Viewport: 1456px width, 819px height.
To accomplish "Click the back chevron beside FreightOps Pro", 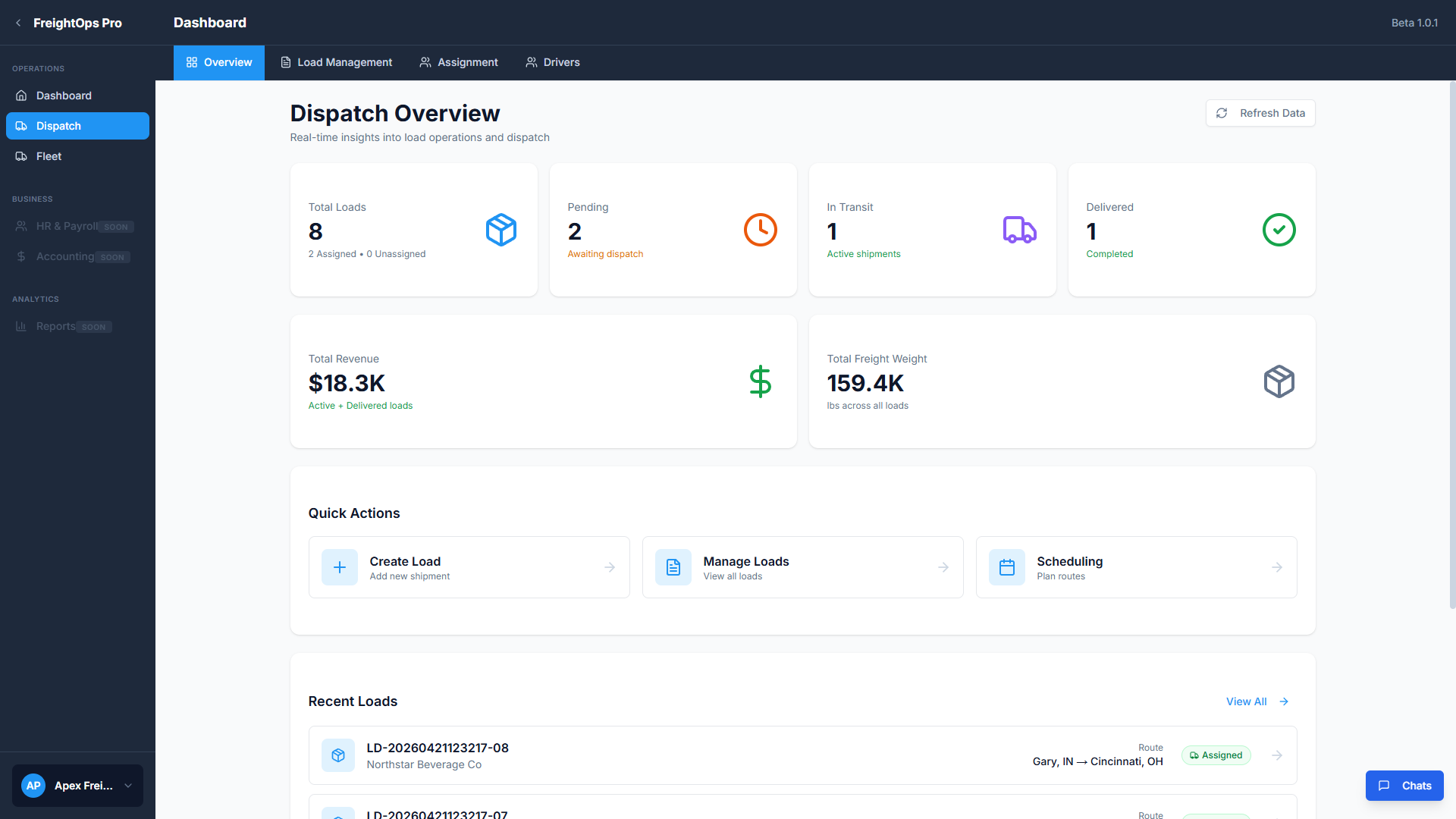I will (x=18, y=23).
